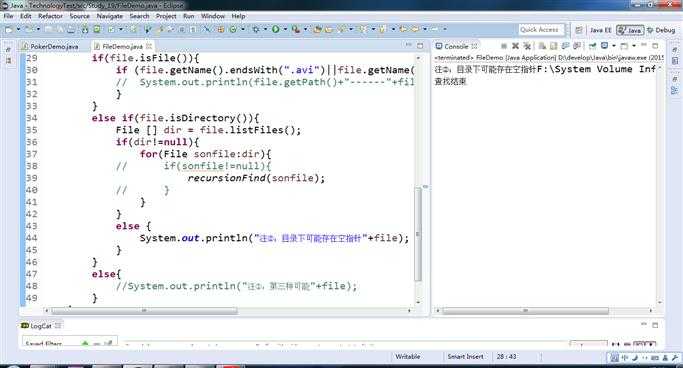
Task: Toggle Pin Console icon
Action: [592, 46]
